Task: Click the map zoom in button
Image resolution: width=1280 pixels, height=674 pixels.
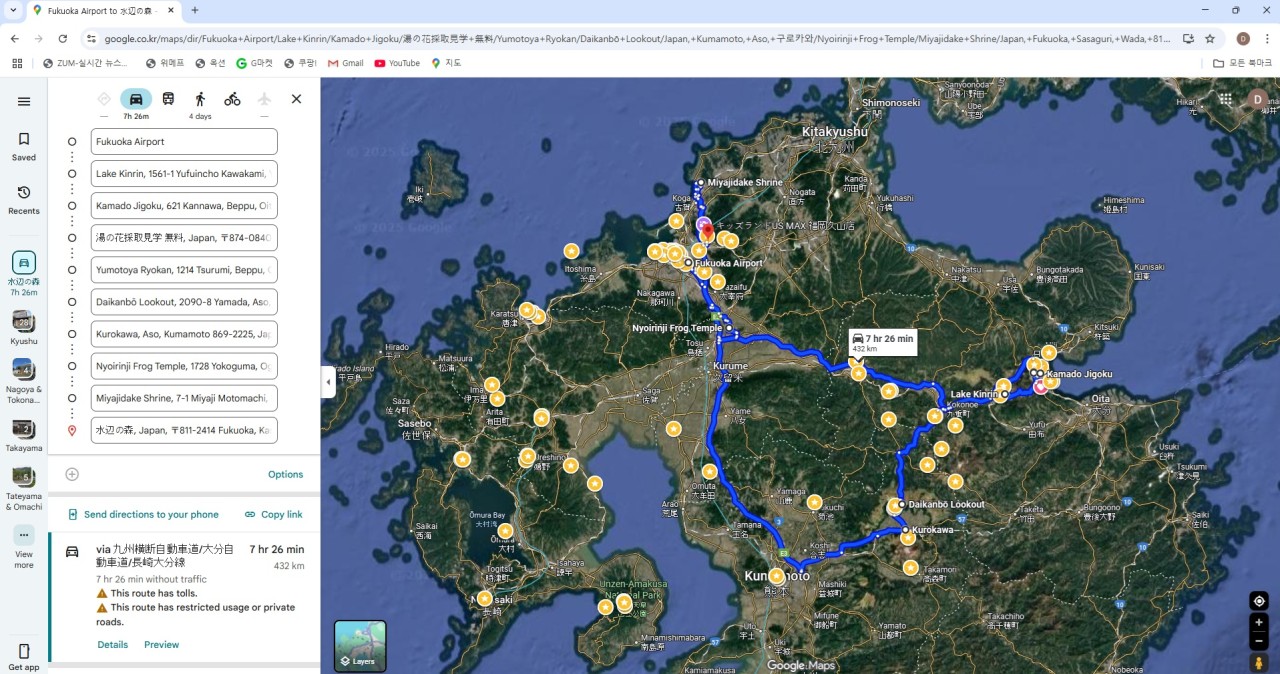Action: click(1259, 622)
